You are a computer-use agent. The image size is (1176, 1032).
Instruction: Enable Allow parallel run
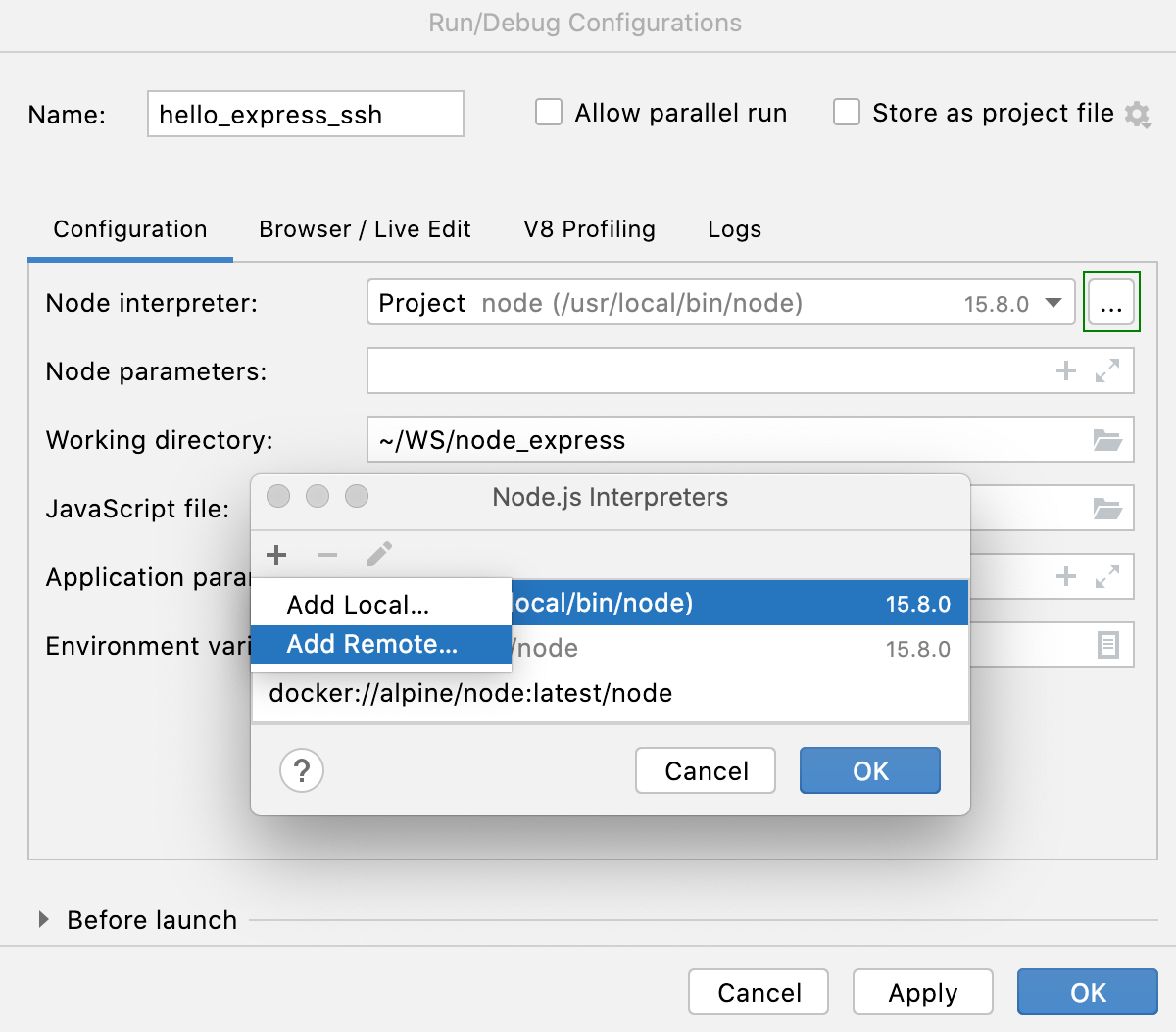(548, 112)
